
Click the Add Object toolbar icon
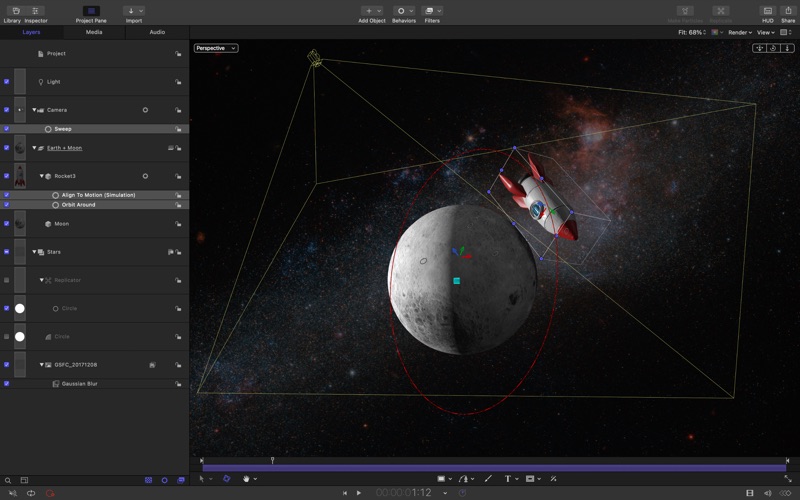368,11
